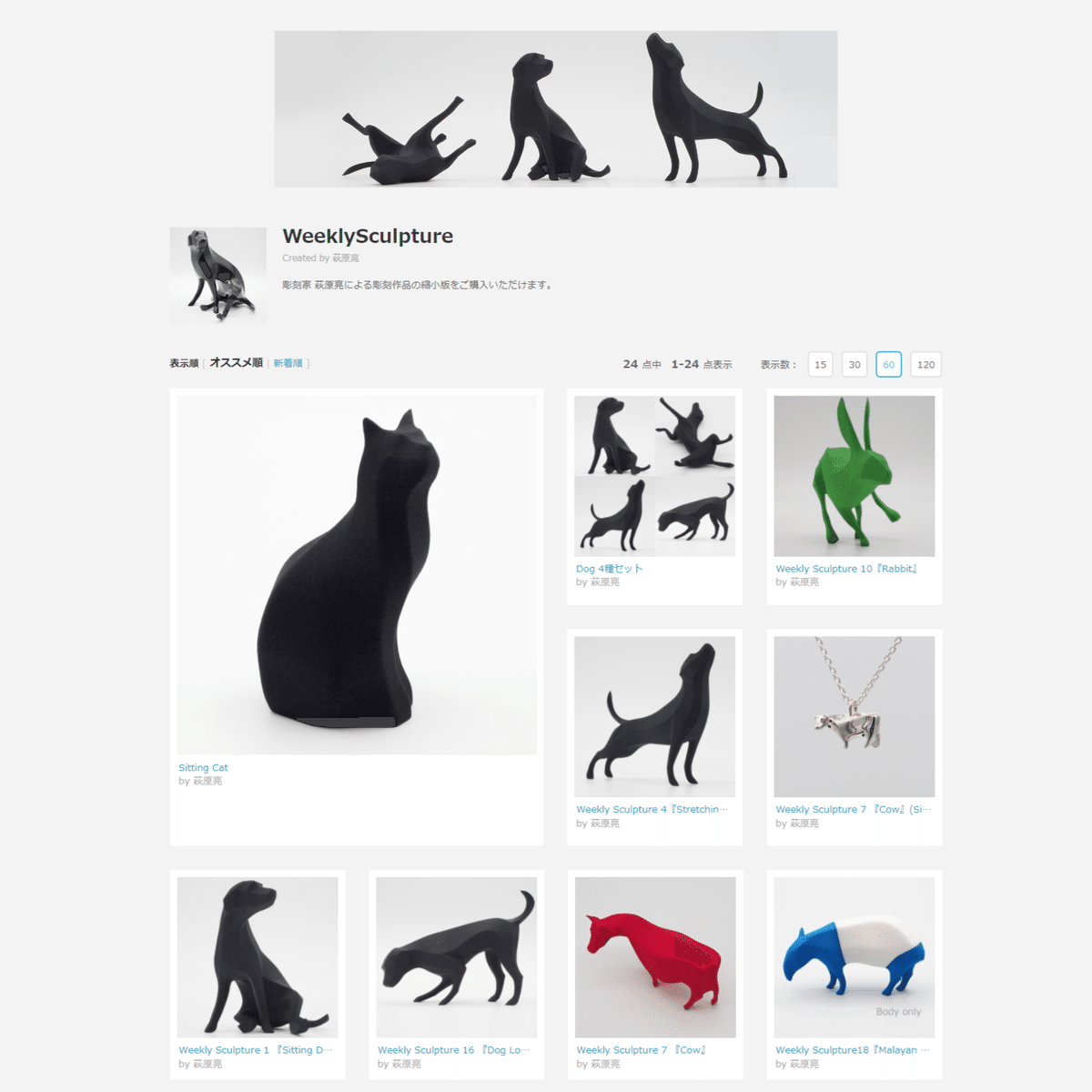Open Weekly Sculpture 16 Dog link
This screenshot has width=1092, height=1092.
453,1050
